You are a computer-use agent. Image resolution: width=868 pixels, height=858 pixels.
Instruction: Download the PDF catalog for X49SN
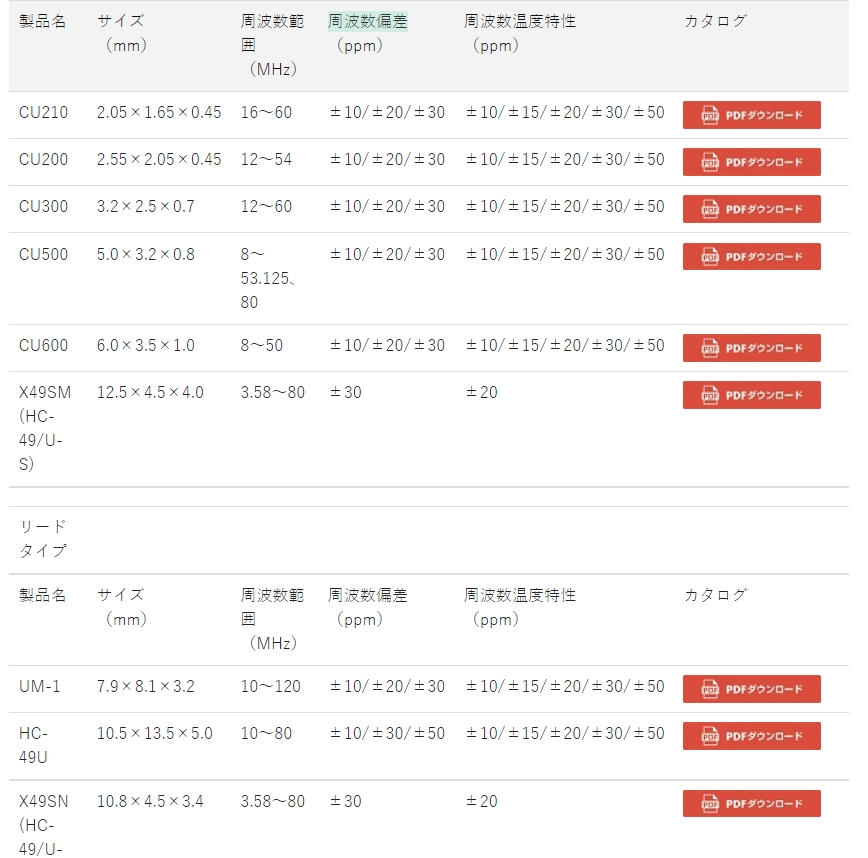[x=751, y=803]
